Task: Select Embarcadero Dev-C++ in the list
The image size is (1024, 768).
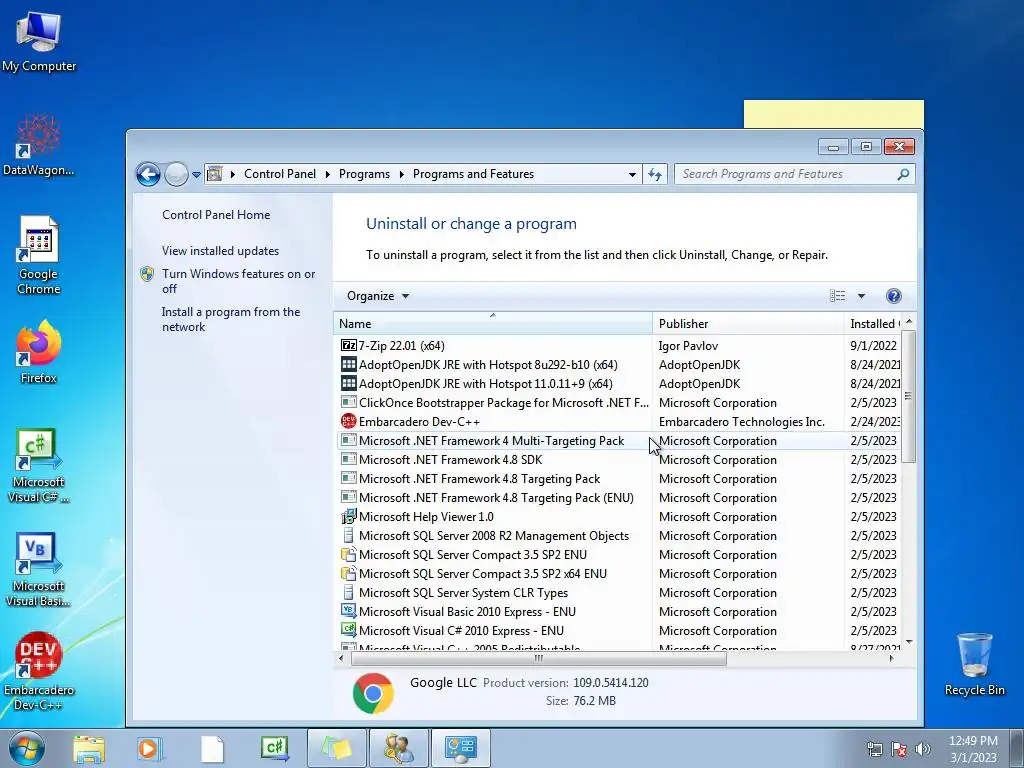Action: point(618,421)
